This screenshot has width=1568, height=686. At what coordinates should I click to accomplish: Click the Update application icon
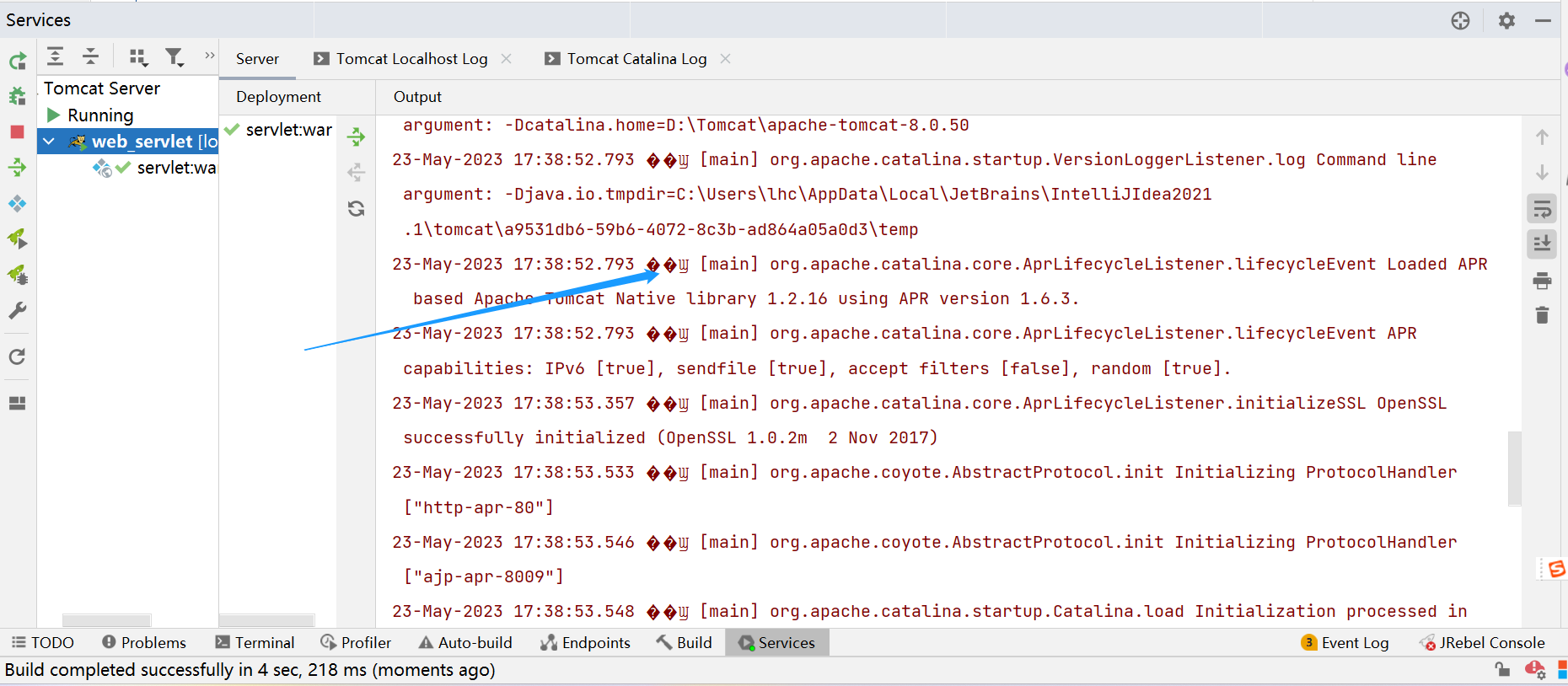(x=18, y=204)
